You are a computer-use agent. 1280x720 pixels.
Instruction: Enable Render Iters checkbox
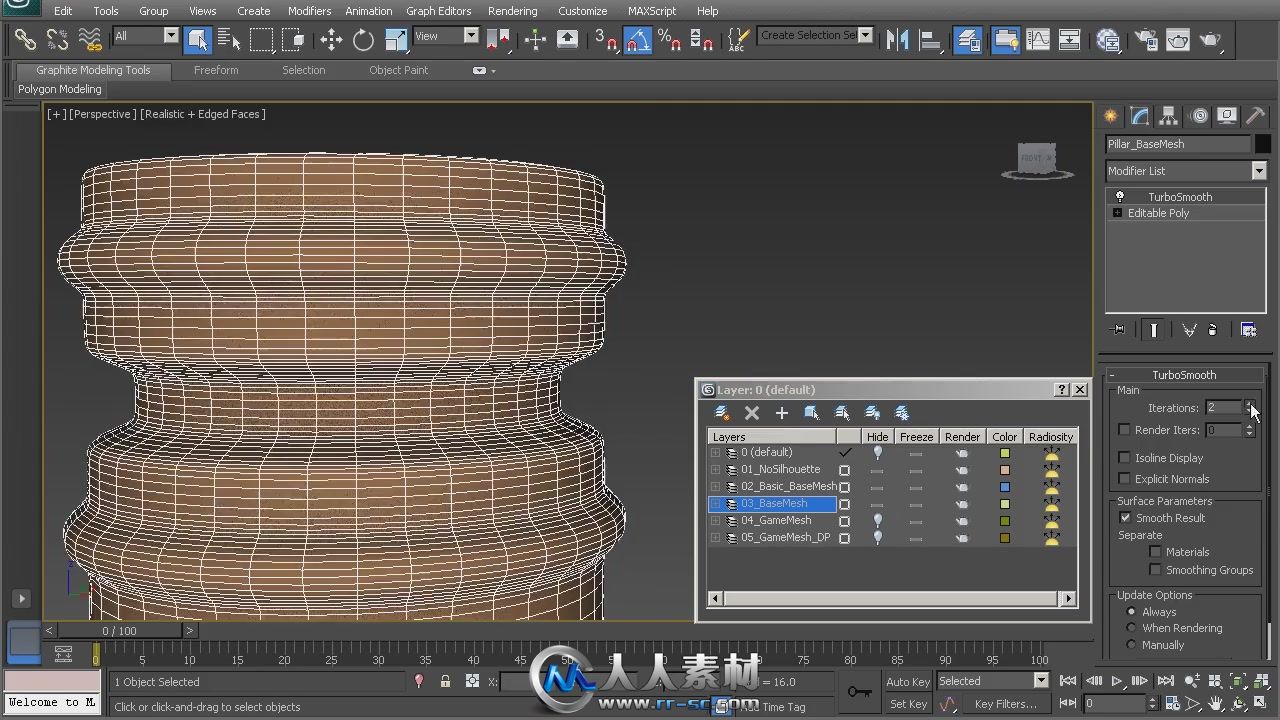(1124, 430)
